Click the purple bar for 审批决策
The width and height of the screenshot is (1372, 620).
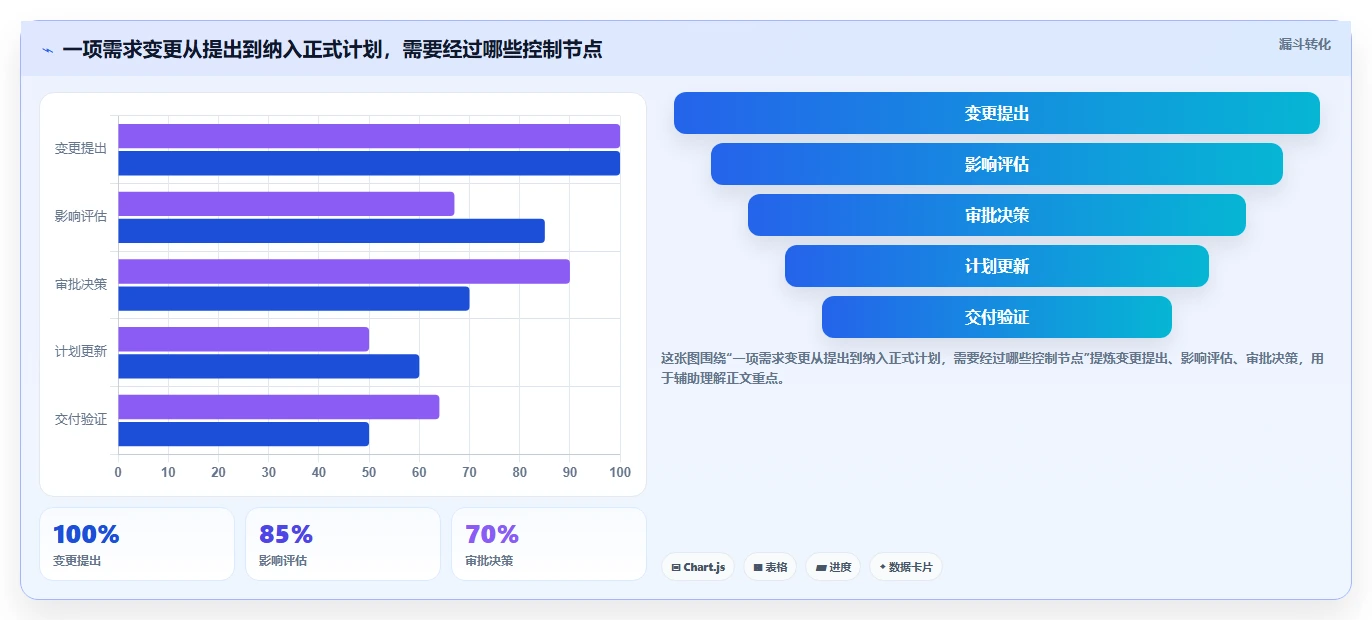pos(344,271)
